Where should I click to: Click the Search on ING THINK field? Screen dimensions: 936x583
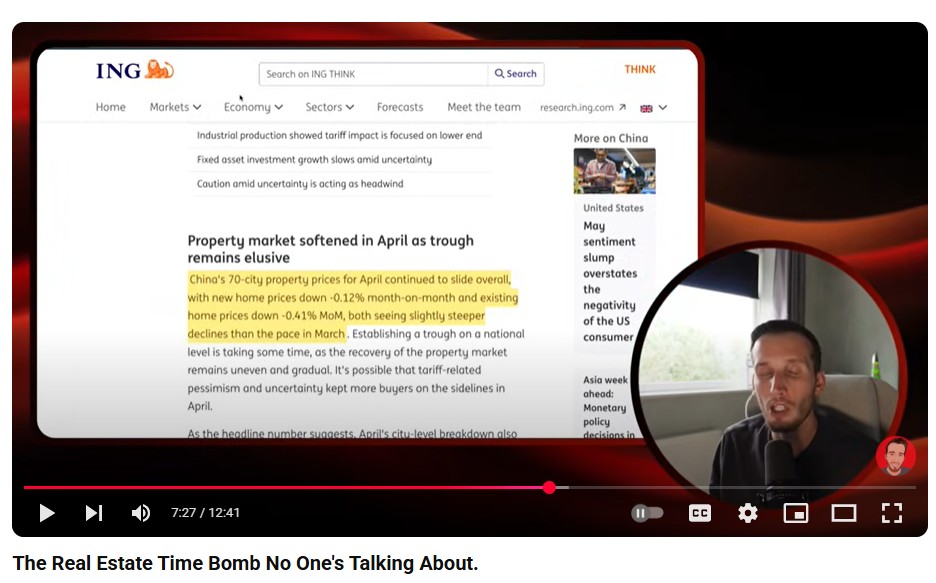coord(372,74)
